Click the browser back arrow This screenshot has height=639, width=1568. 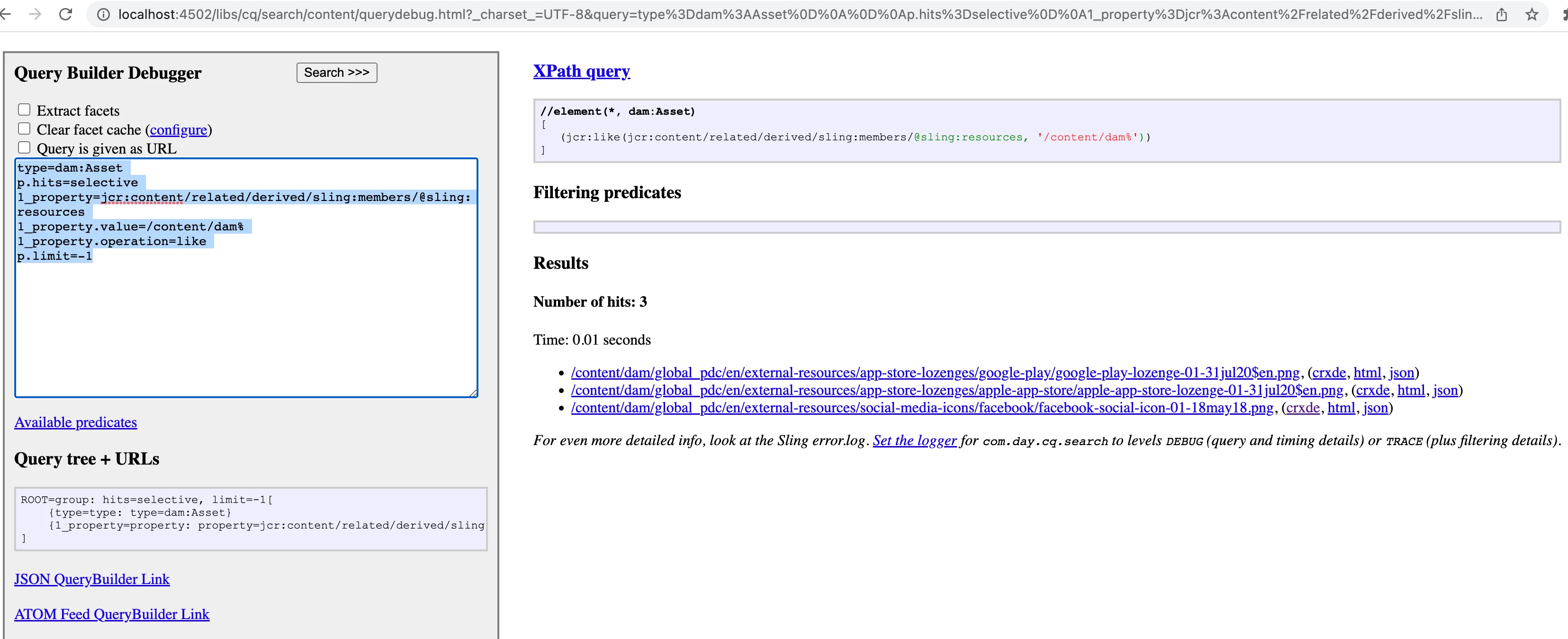point(6,14)
